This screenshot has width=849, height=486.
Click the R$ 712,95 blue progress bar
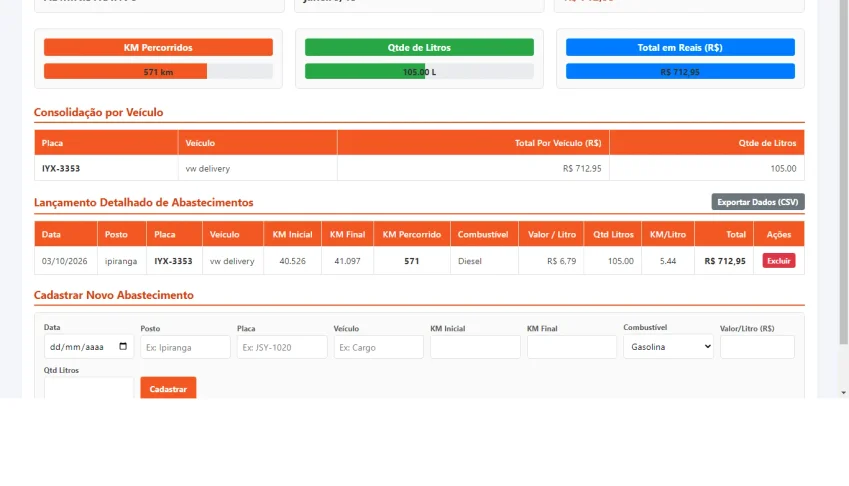click(680, 71)
